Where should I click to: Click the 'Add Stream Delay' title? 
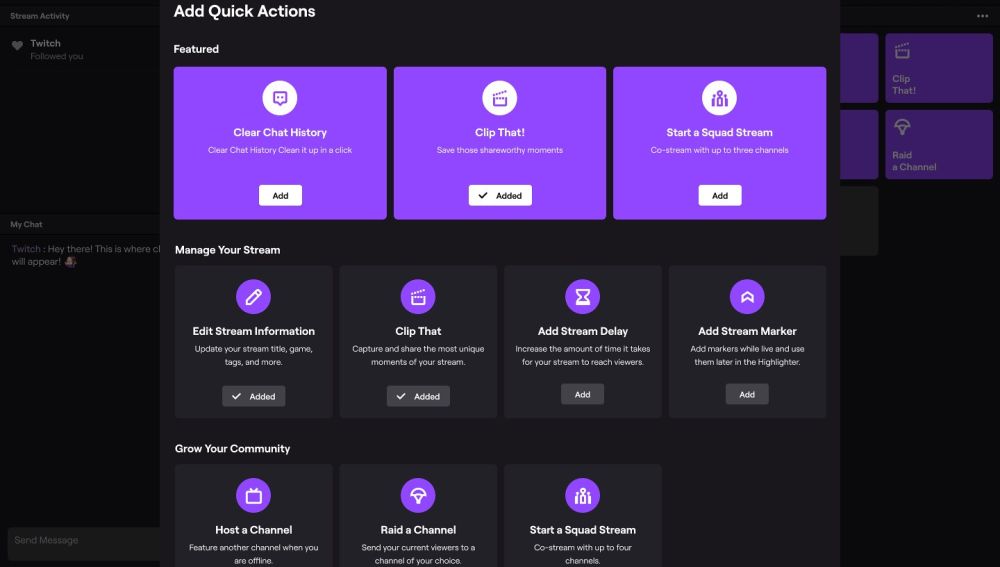(x=582, y=331)
